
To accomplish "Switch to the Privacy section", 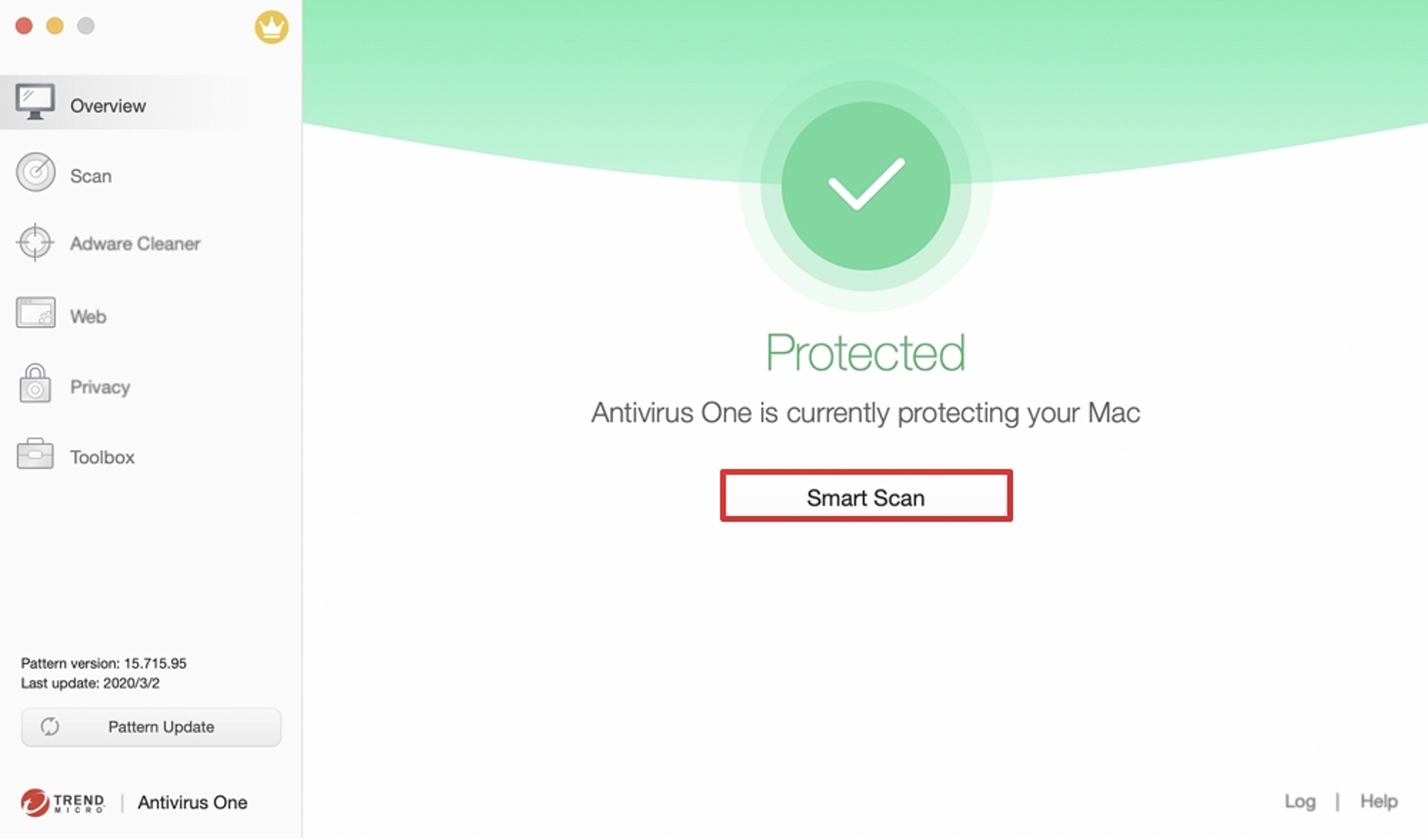I will (x=99, y=386).
